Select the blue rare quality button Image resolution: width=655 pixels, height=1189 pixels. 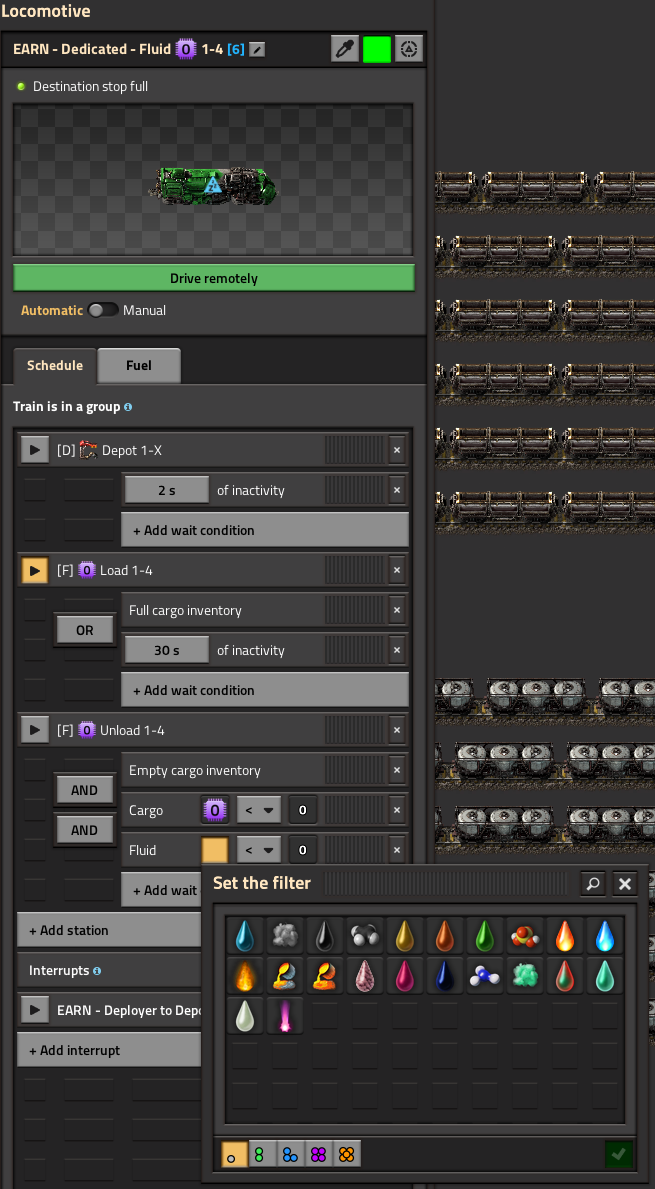coord(290,1154)
